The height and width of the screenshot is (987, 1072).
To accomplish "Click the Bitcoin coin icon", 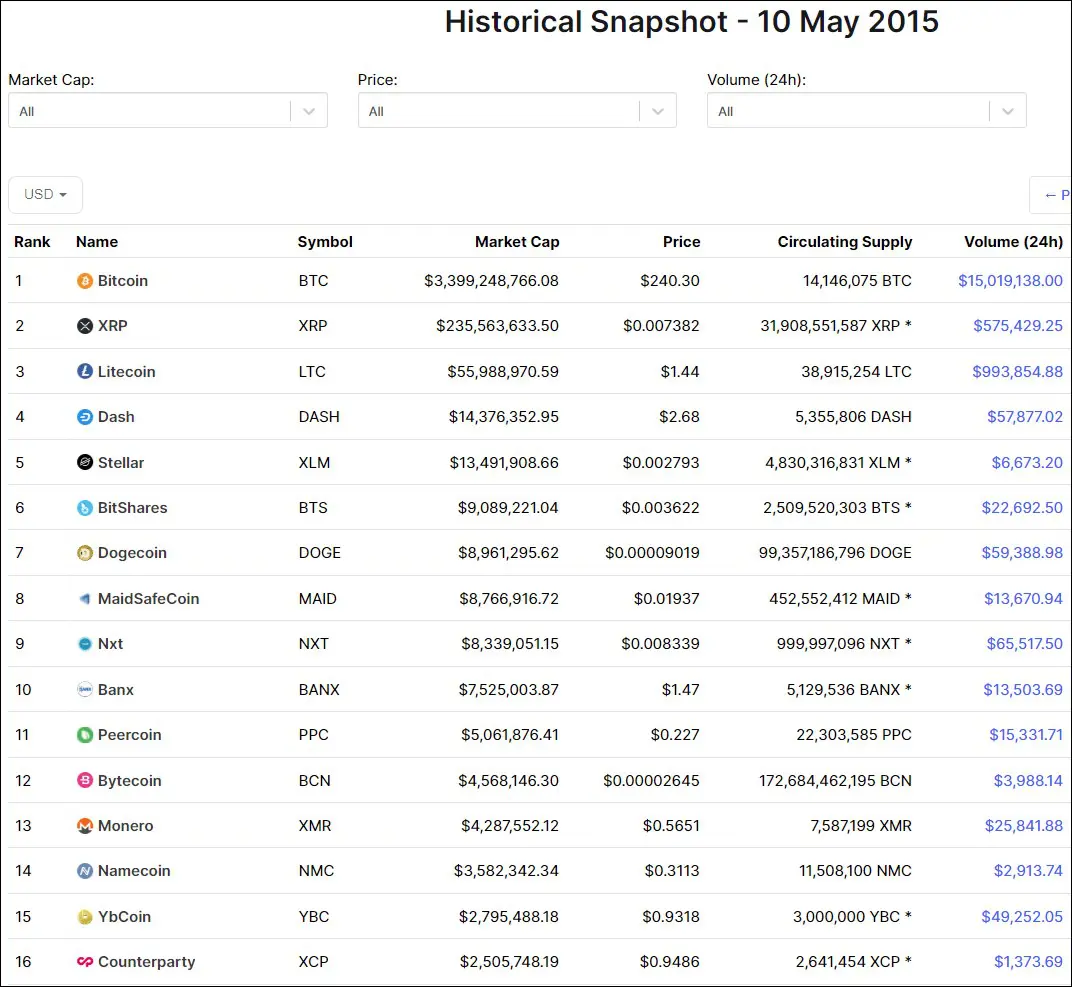I will click(x=85, y=281).
